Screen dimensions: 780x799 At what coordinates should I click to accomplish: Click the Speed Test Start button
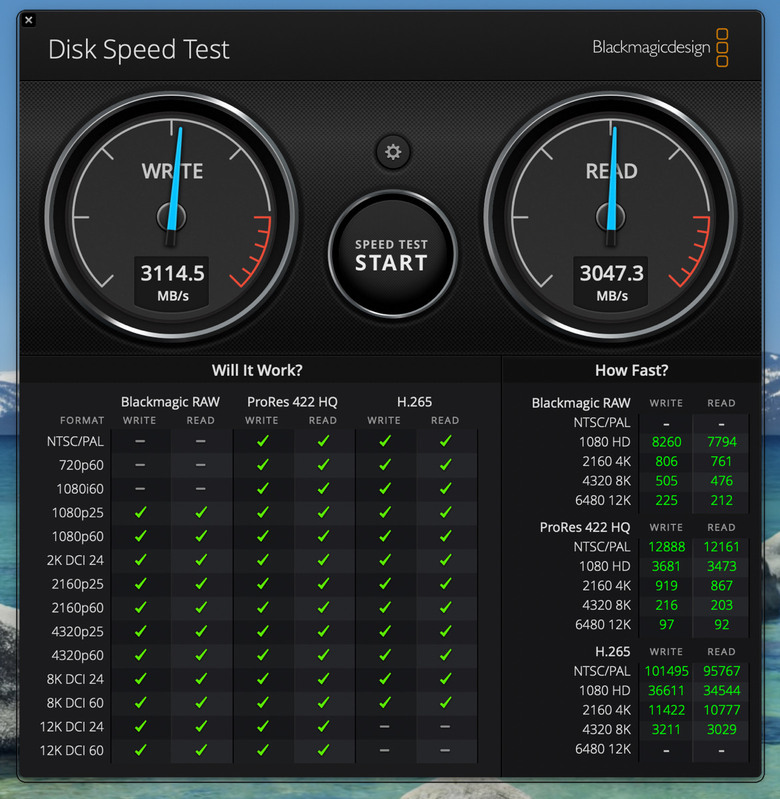click(392, 254)
